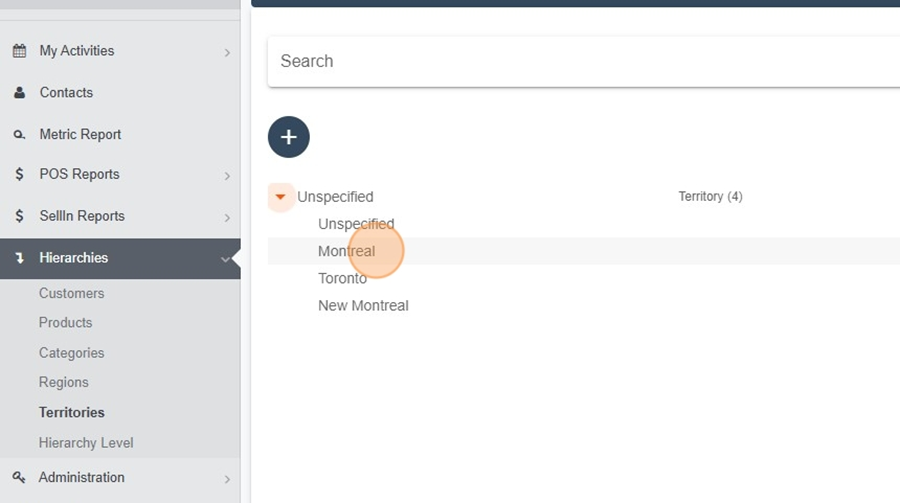Select the New Montreal territory
Screen dimensions: 900x503
(x=363, y=305)
